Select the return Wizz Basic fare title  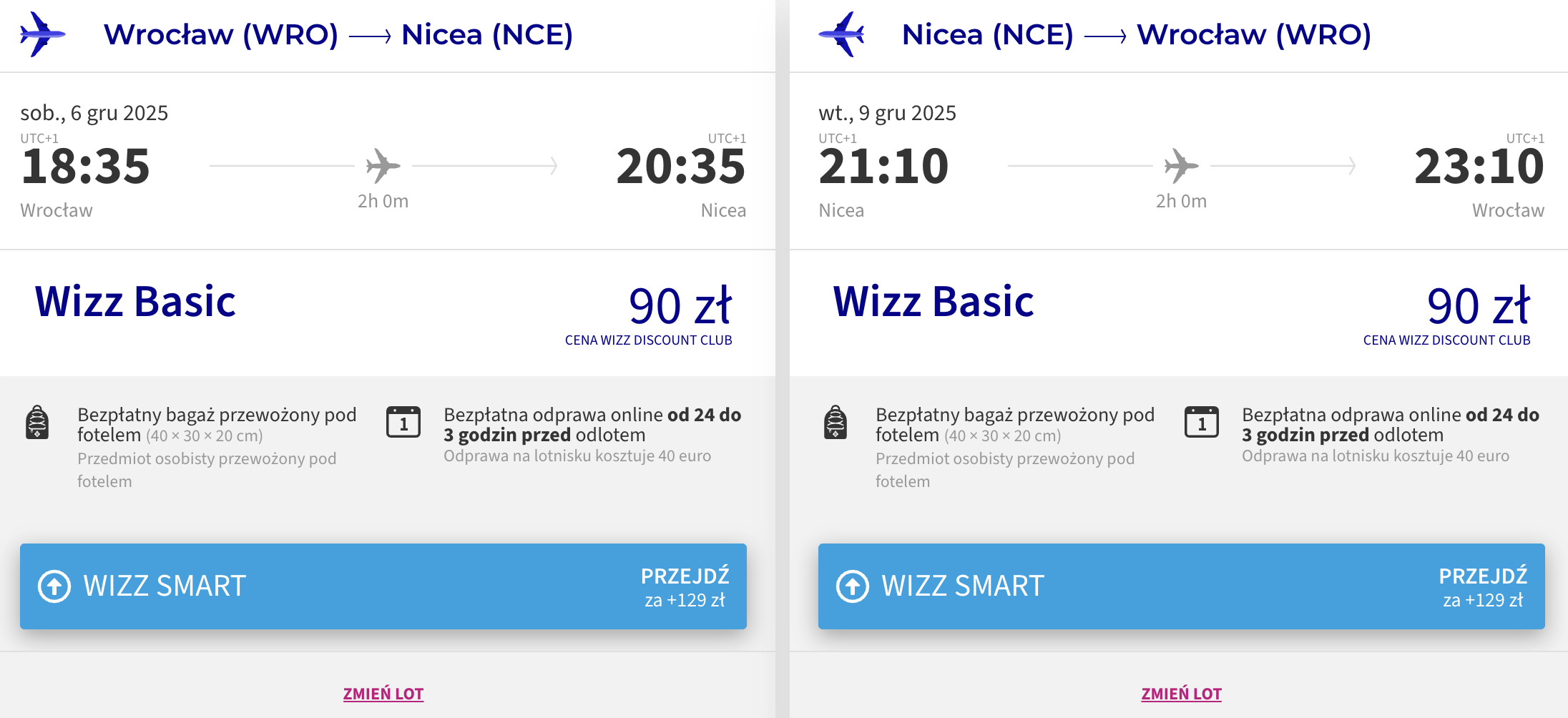[934, 301]
